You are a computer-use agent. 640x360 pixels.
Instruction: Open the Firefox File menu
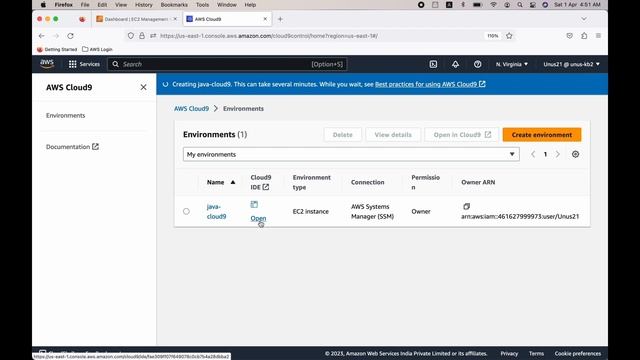85,5
